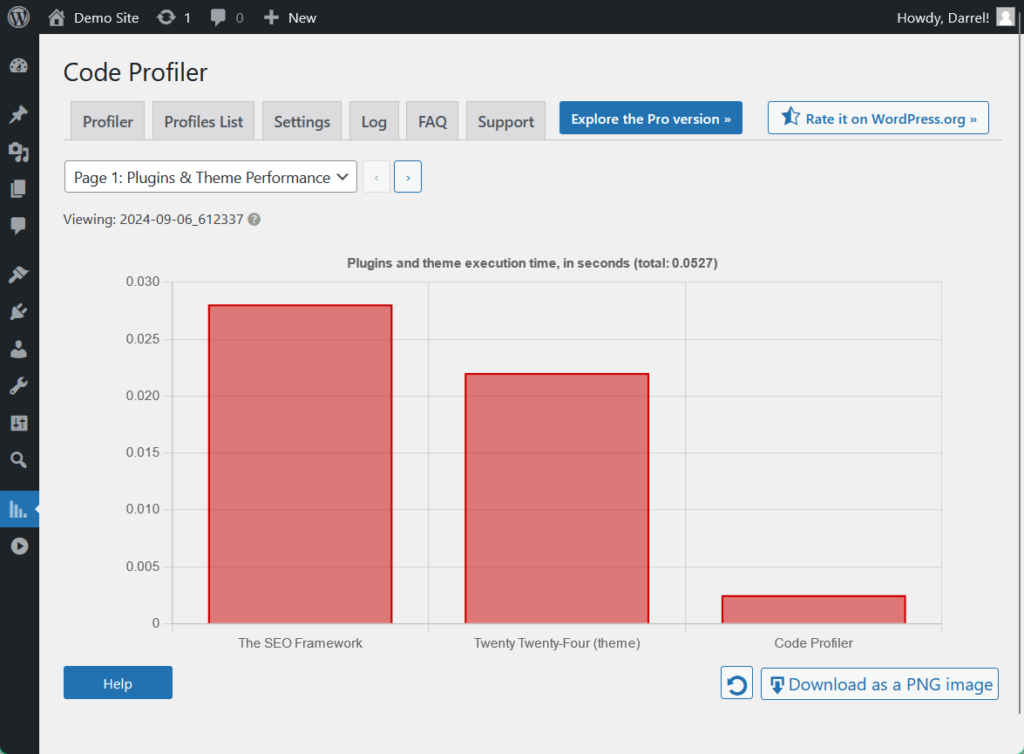The height and width of the screenshot is (754, 1024).
Task: Open the SEO magnifier sidebar icon
Action: [x=19, y=460]
